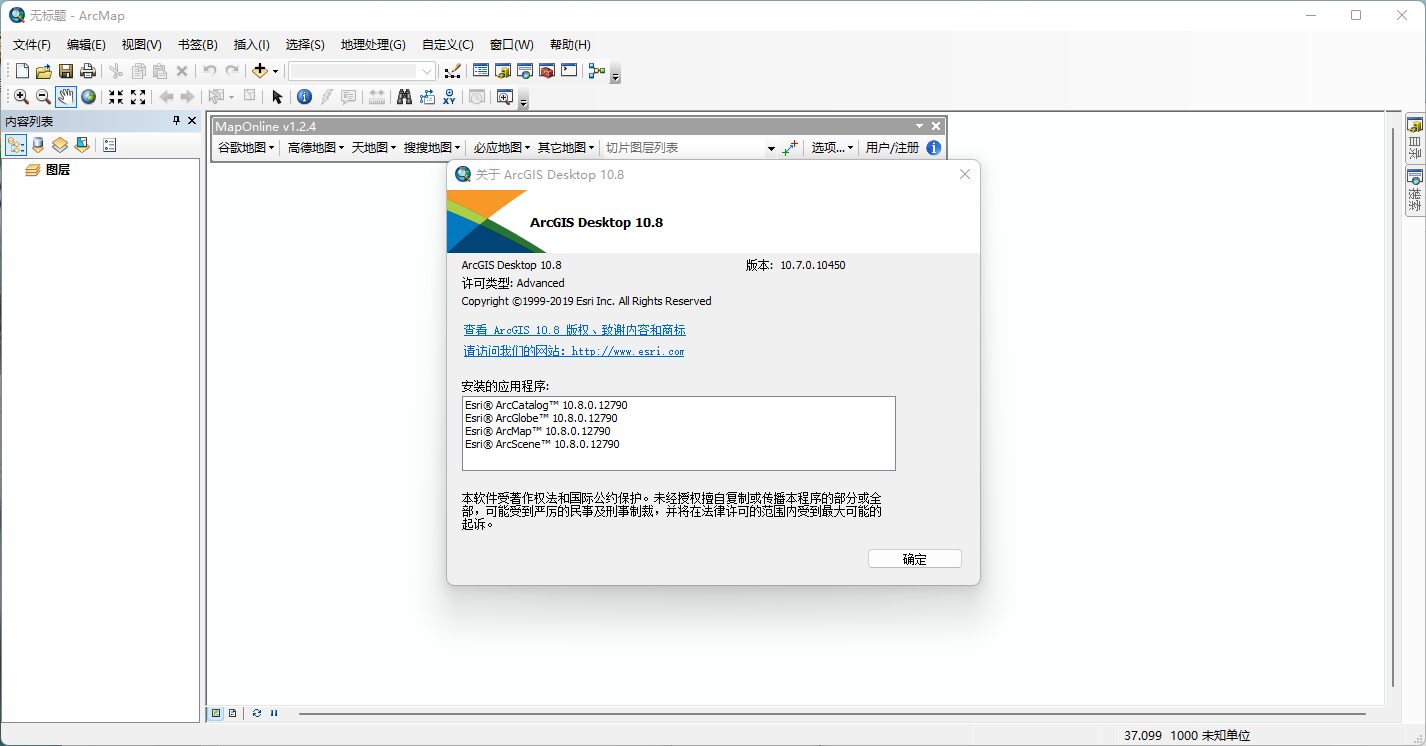Select the Pan hand tool
The image size is (1426, 746).
tap(65, 97)
